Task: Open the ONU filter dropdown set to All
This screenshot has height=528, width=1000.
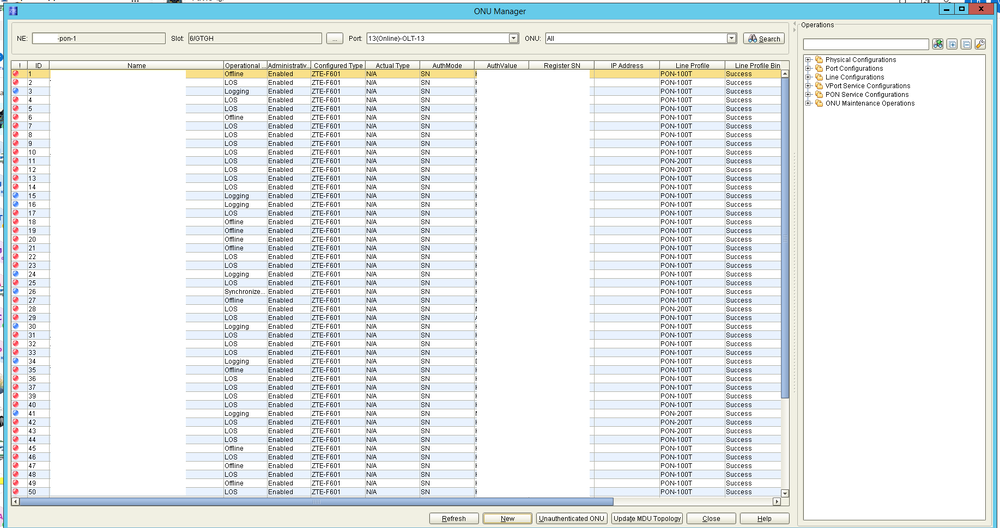Action: point(732,38)
